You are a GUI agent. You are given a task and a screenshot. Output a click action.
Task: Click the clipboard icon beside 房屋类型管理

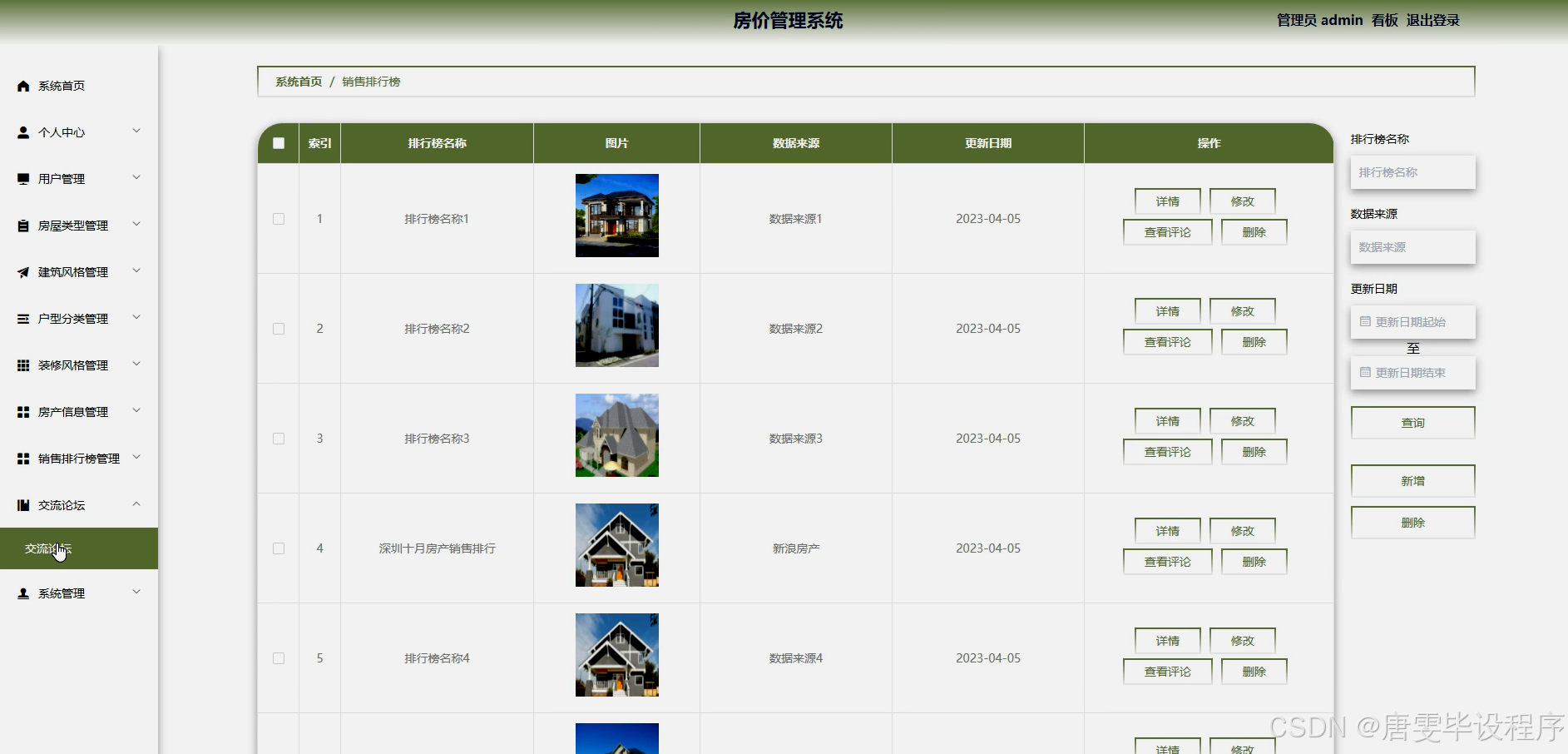pyautogui.click(x=23, y=226)
